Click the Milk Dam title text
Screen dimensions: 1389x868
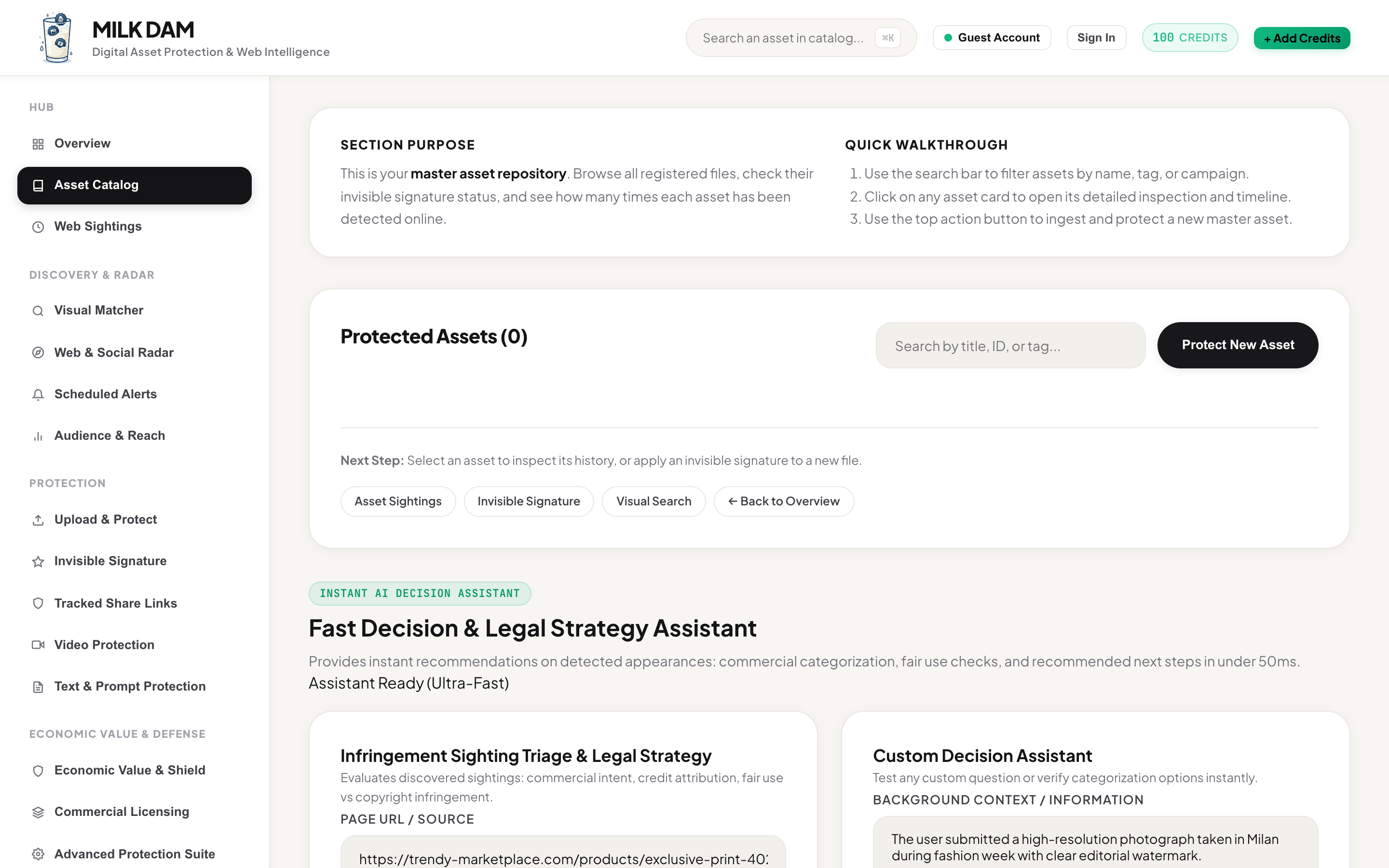click(x=143, y=30)
